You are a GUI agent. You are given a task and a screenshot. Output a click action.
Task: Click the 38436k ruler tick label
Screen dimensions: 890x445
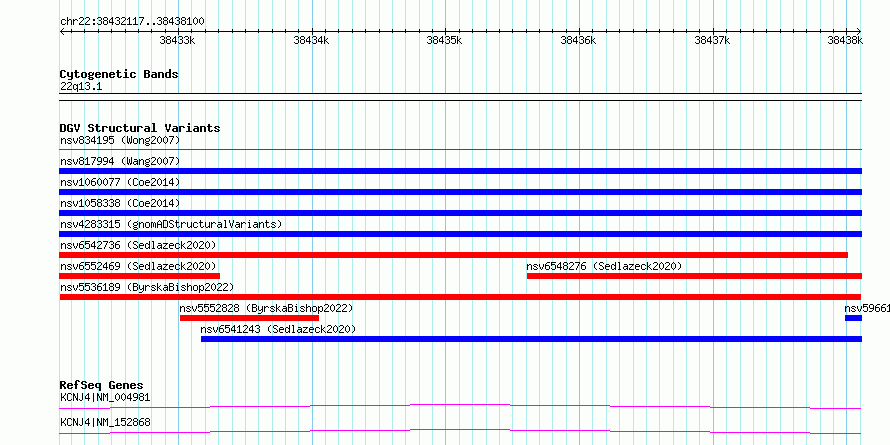point(578,40)
